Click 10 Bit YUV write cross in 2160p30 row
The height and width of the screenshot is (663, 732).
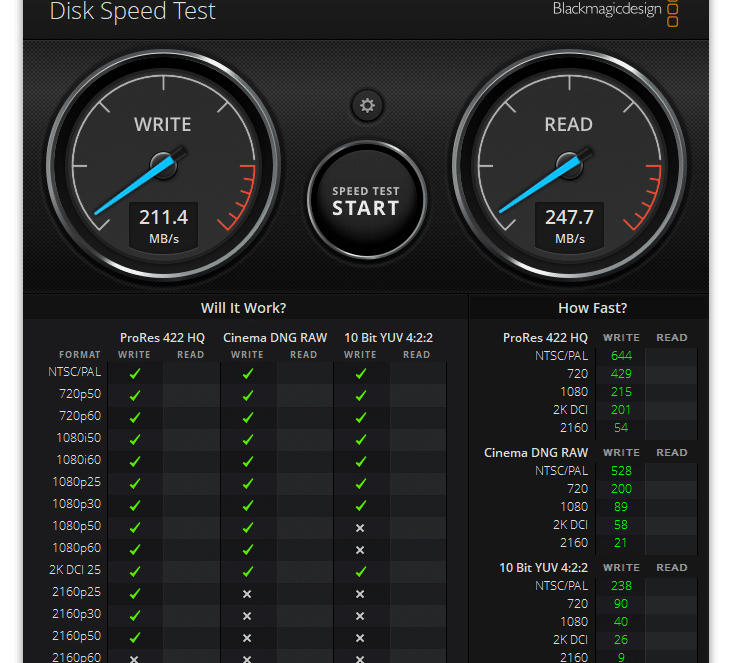coord(360,616)
